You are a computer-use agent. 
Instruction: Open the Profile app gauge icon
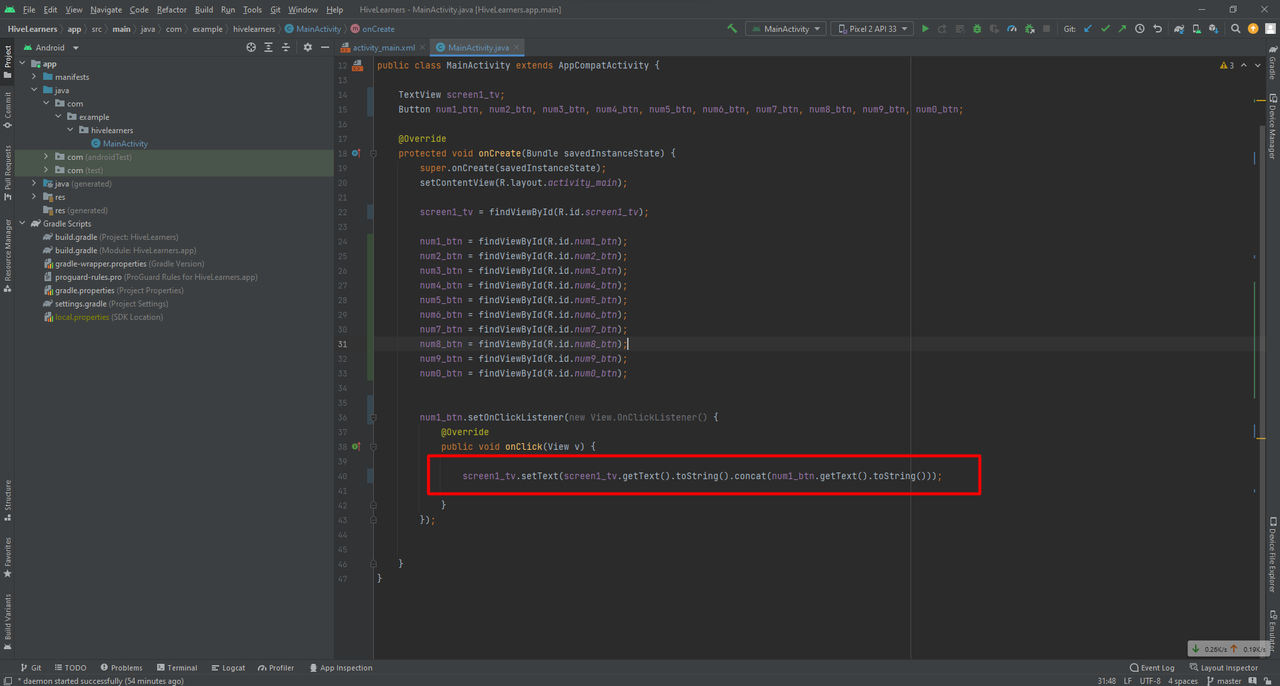click(1012, 29)
